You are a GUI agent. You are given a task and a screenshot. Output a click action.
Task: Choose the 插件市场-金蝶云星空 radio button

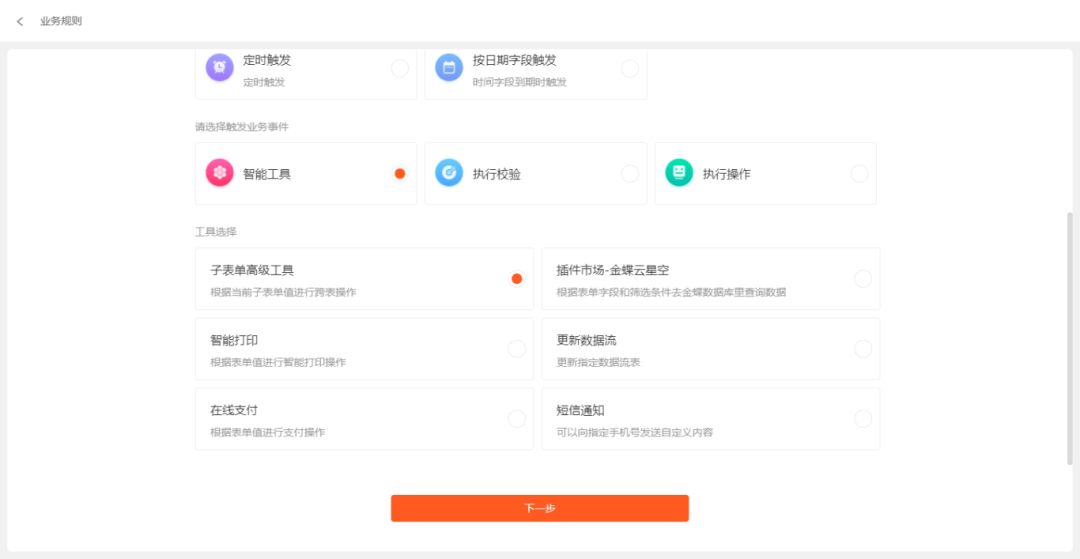[863, 279]
